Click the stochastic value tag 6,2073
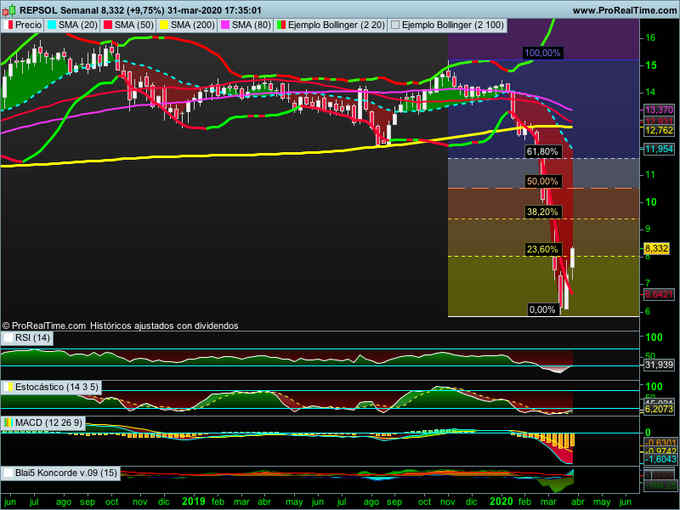Viewport: 680px width, 510px height. (x=659, y=409)
